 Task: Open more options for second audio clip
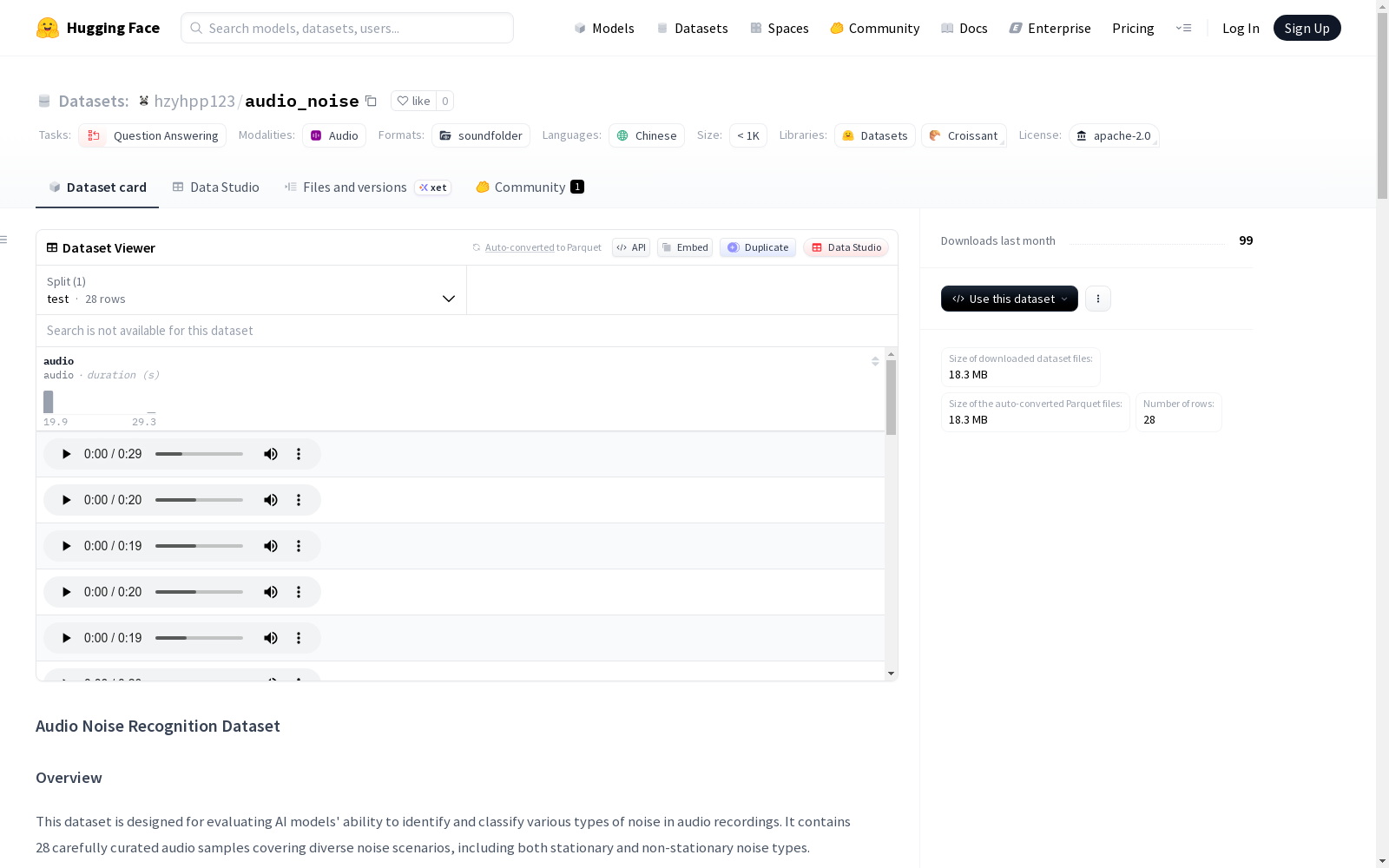tap(299, 500)
